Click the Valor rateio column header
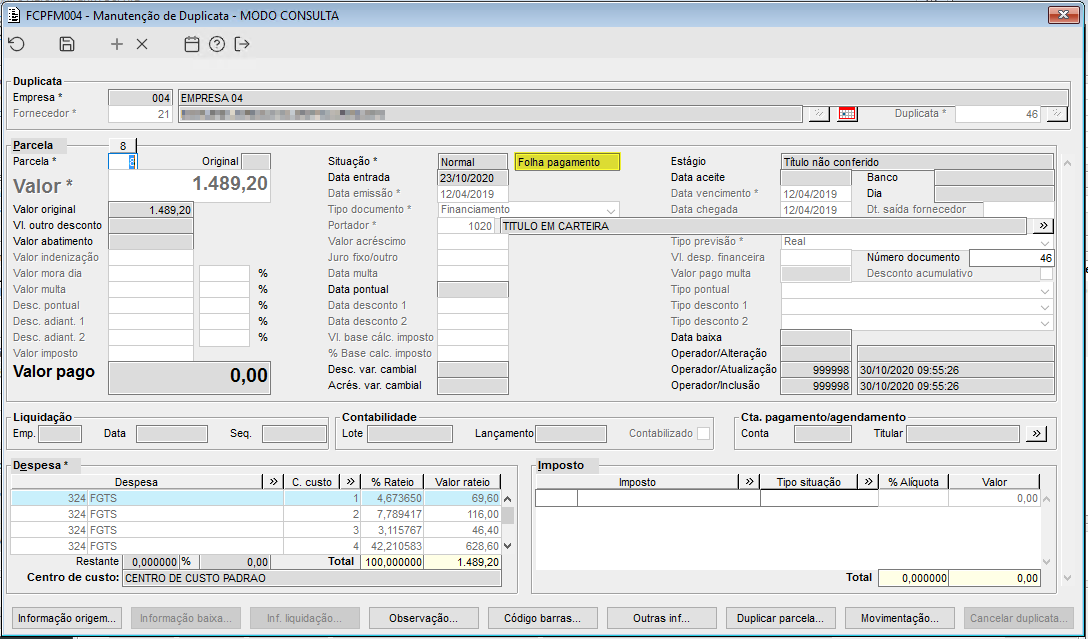The image size is (1088, 639). coord(463,482)
